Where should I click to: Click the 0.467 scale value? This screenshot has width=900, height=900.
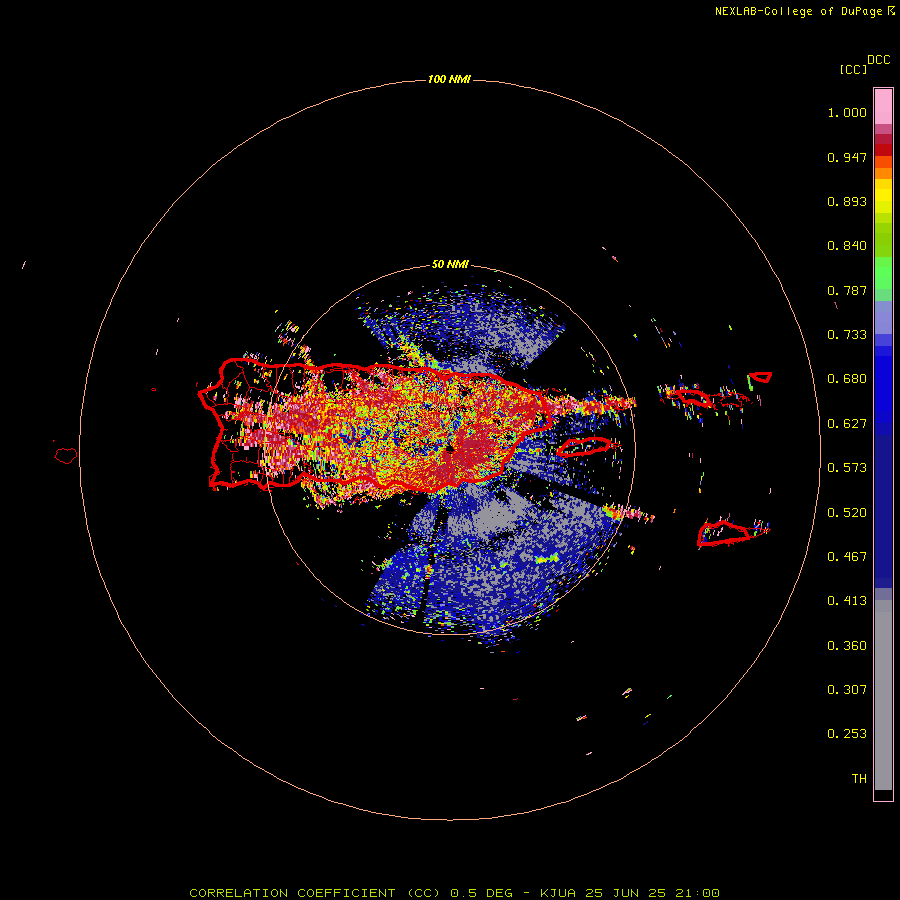[x=847, y=557]
